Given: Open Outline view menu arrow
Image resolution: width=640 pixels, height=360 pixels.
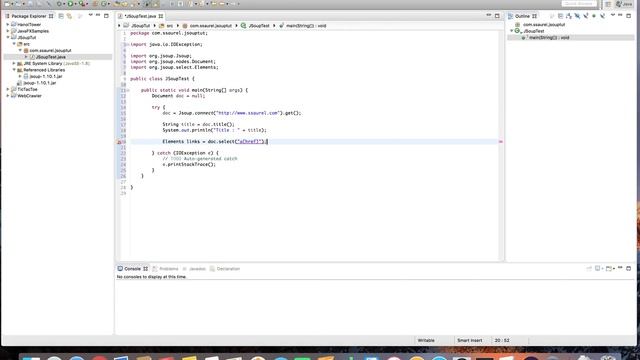Looking at the screenshot, I should (613, 15).
